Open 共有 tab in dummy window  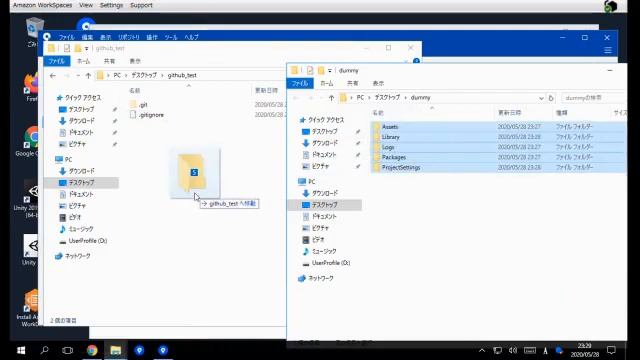coord(352,83)
